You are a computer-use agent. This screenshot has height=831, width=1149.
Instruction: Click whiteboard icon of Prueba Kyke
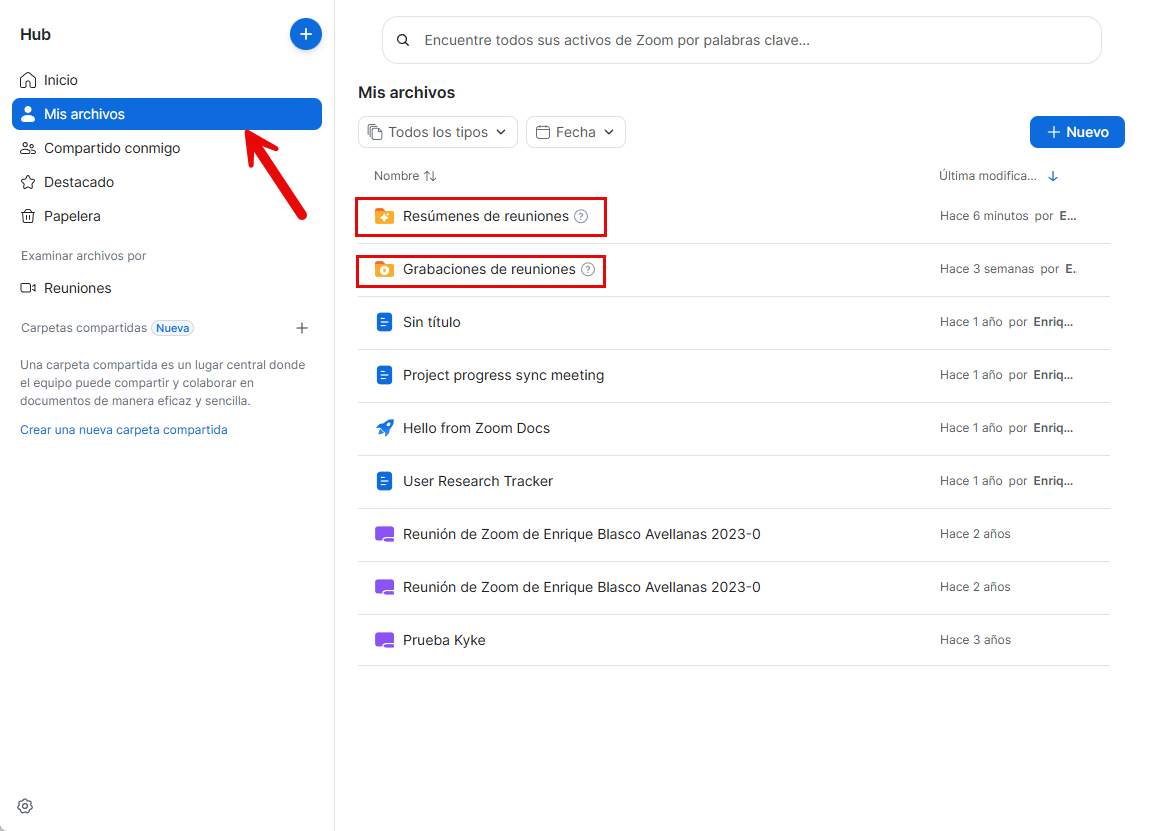384,640
